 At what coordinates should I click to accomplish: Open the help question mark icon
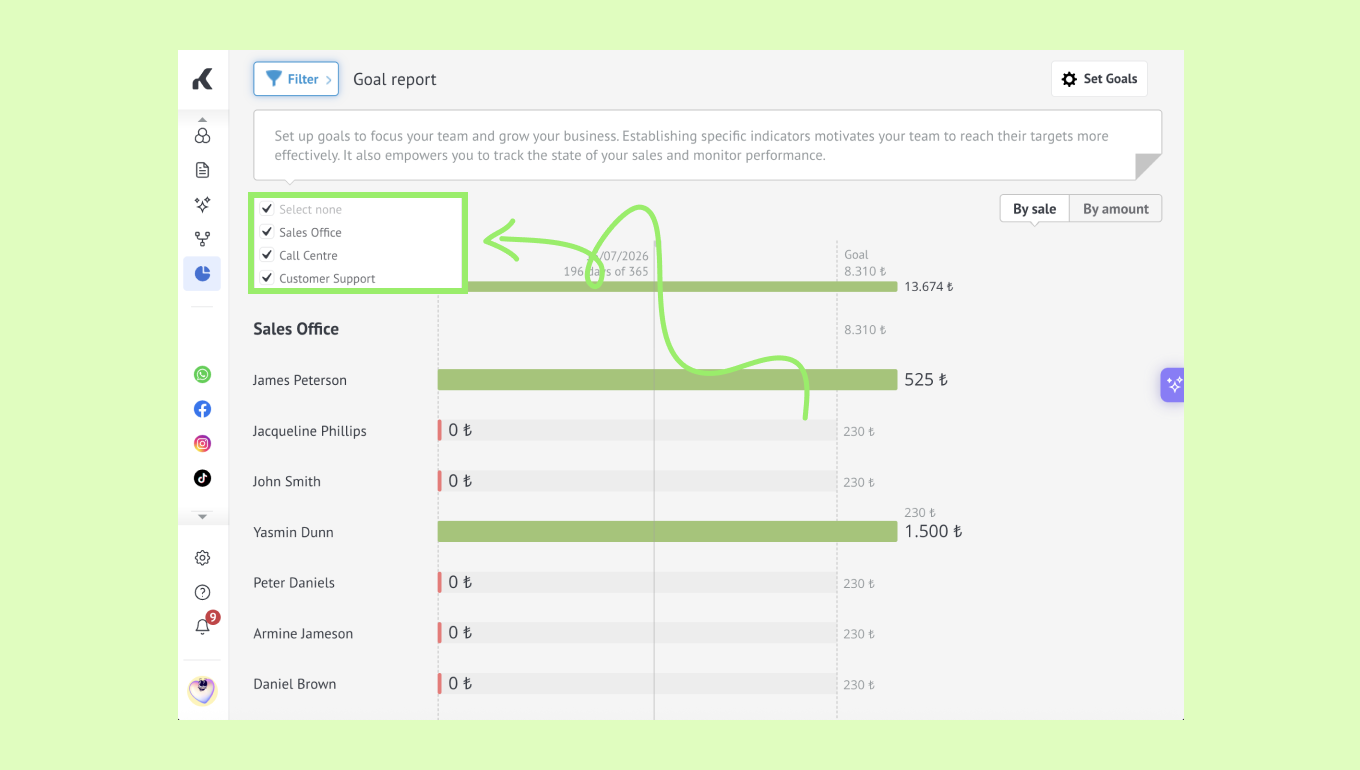[203, 592]
